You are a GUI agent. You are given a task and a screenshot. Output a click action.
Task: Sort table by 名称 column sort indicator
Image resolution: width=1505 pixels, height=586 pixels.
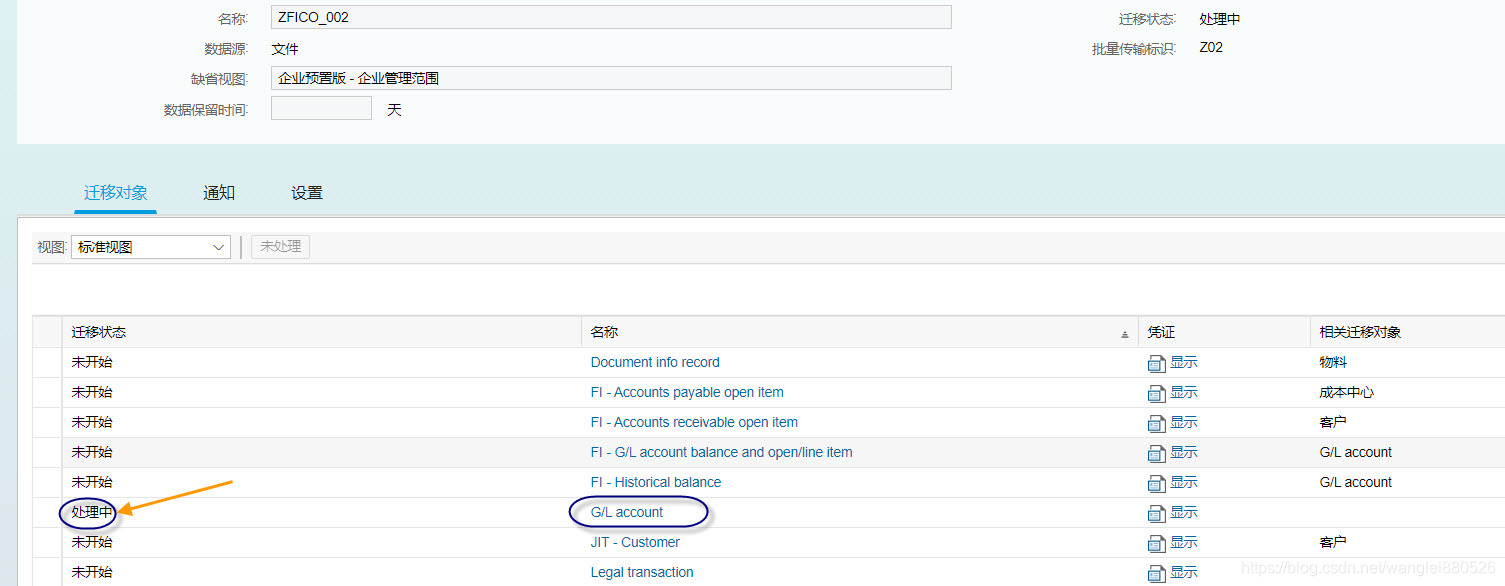click(1125, 334)
